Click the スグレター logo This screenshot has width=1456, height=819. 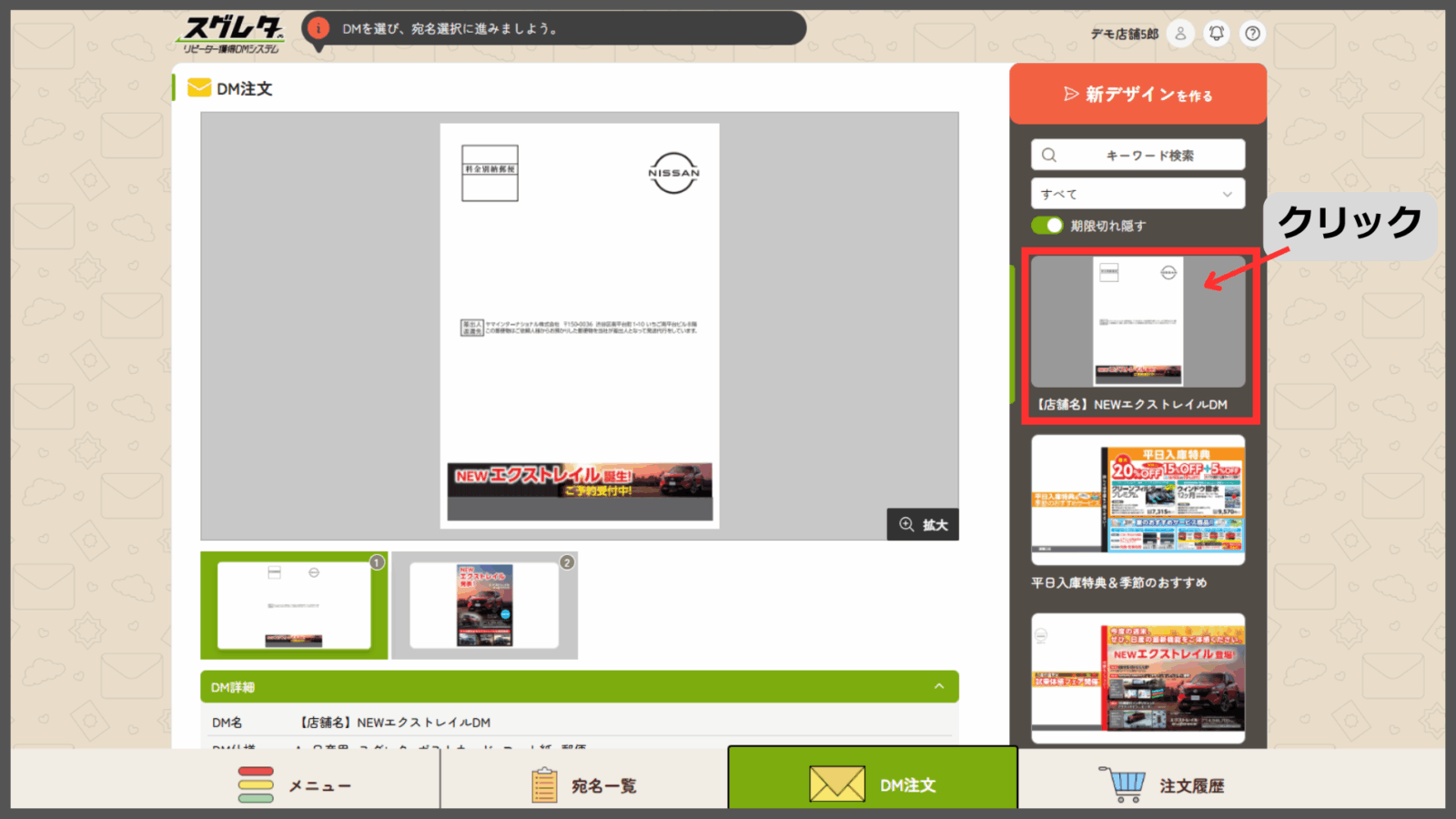(x=232, y=35)
